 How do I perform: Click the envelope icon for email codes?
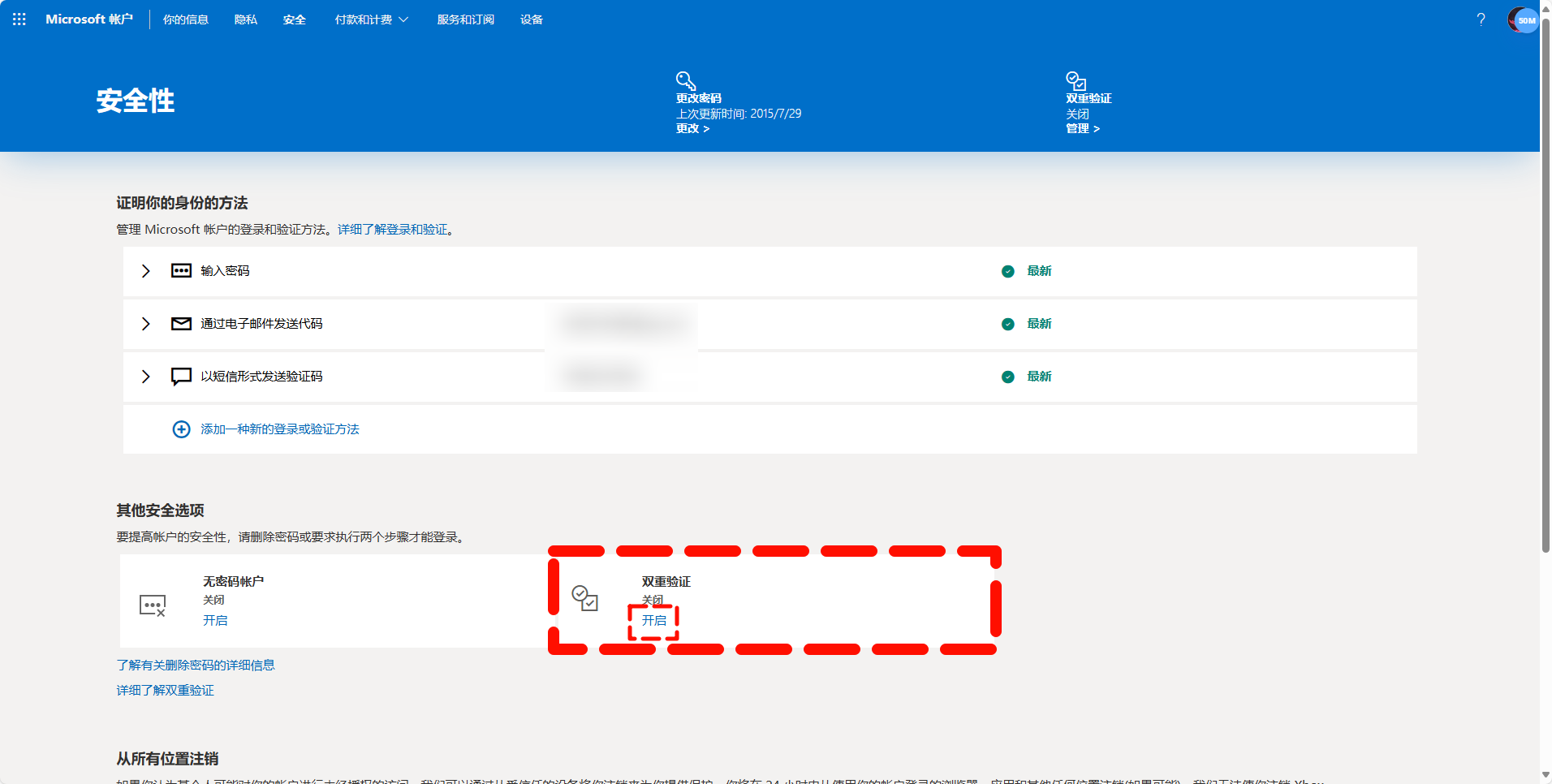[x=181, y=324]
